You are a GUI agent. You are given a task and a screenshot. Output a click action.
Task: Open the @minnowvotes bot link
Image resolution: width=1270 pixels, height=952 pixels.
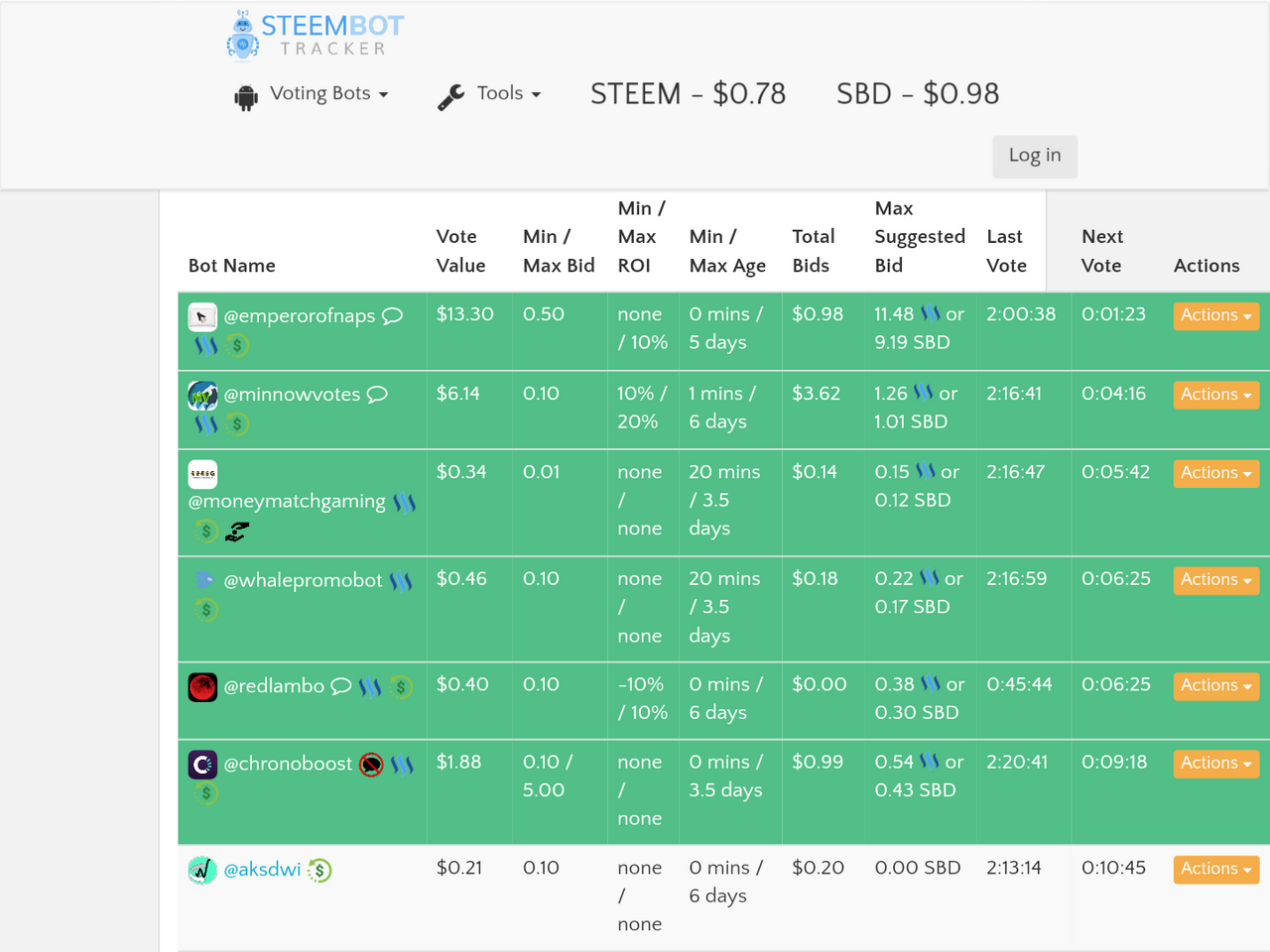tap(292, 395)
